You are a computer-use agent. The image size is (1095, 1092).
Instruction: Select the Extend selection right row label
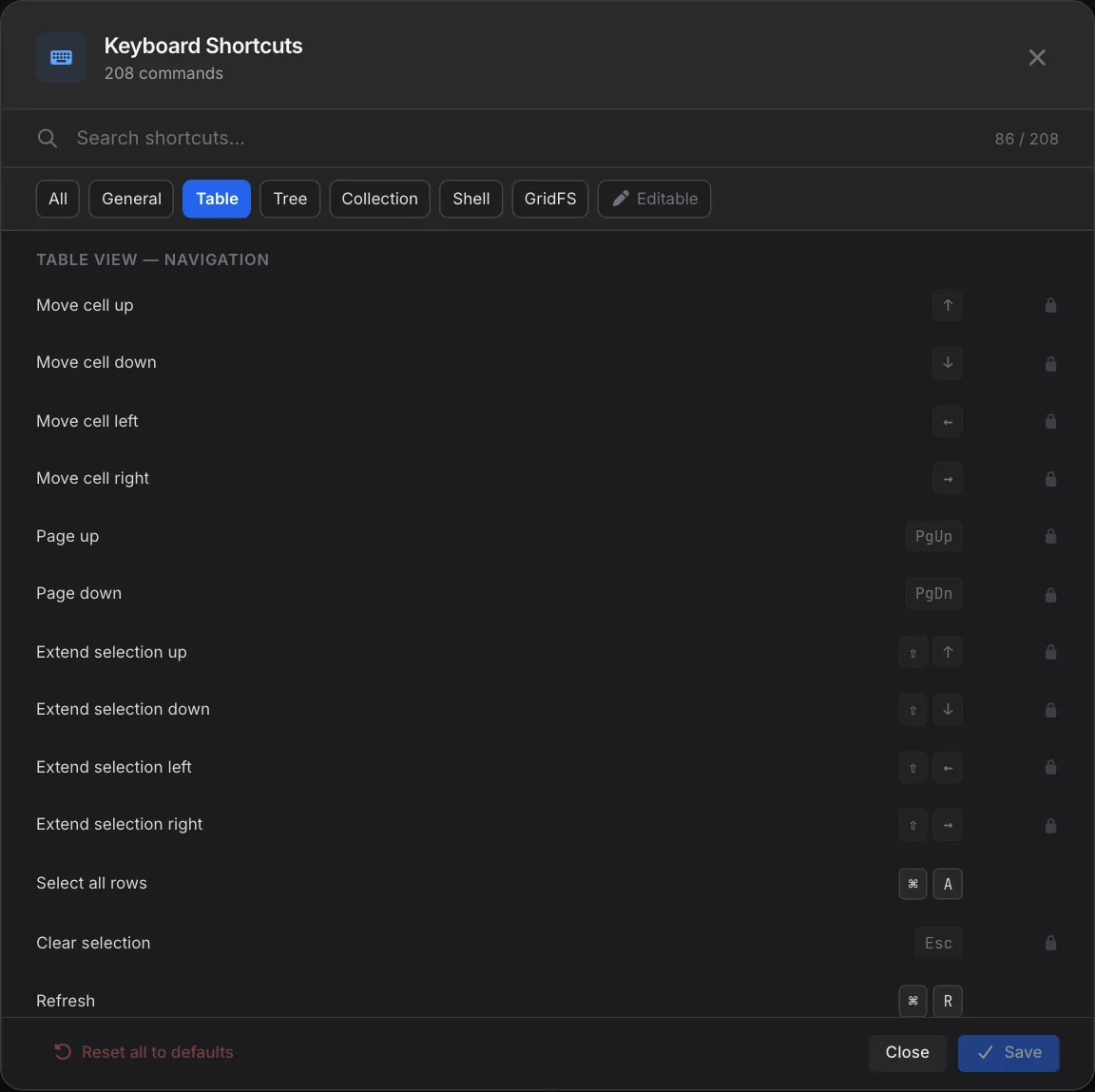pos(120,825)
